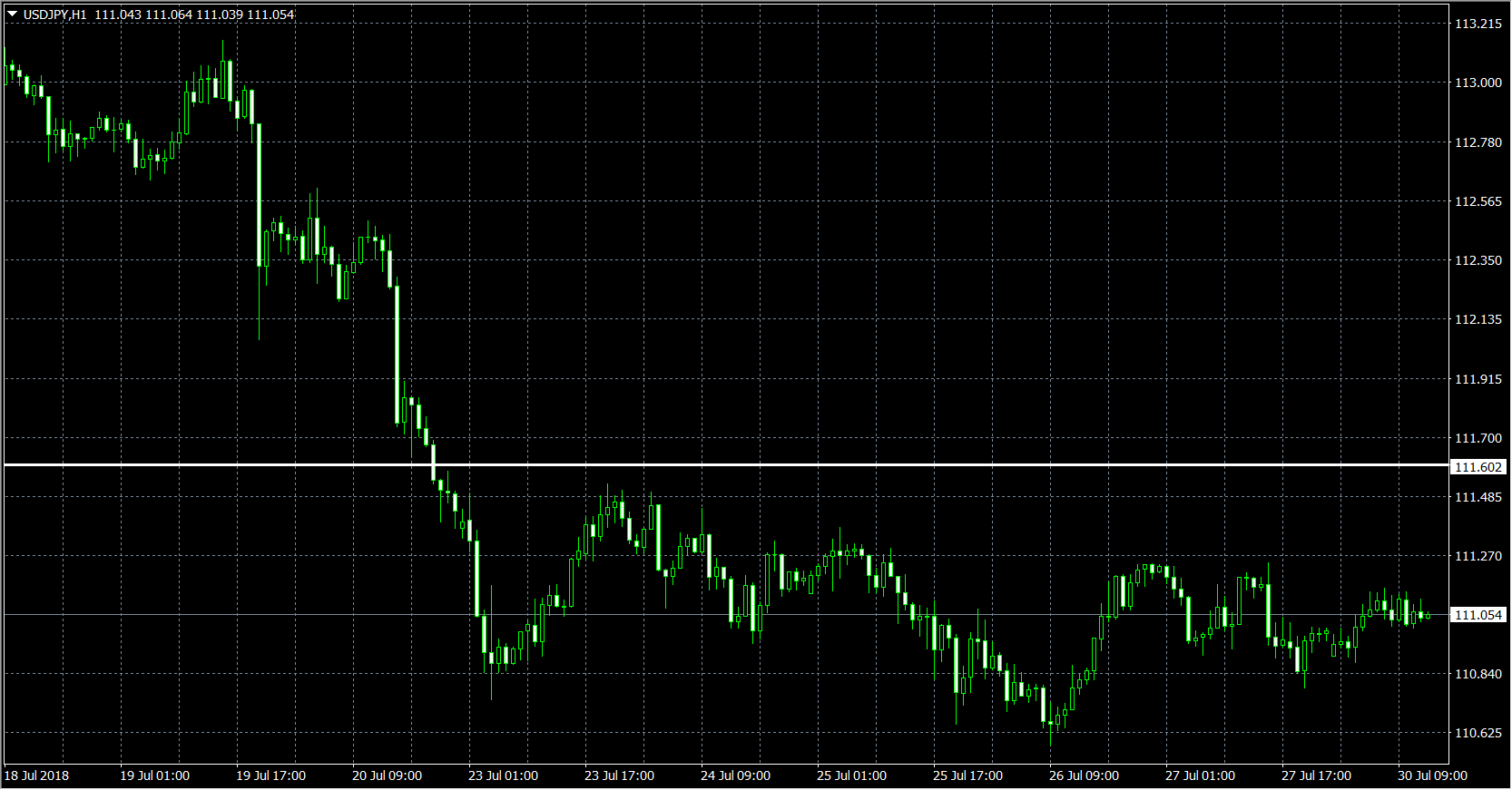Click the last candle at the chart's right edge

tap(1428, 616)
